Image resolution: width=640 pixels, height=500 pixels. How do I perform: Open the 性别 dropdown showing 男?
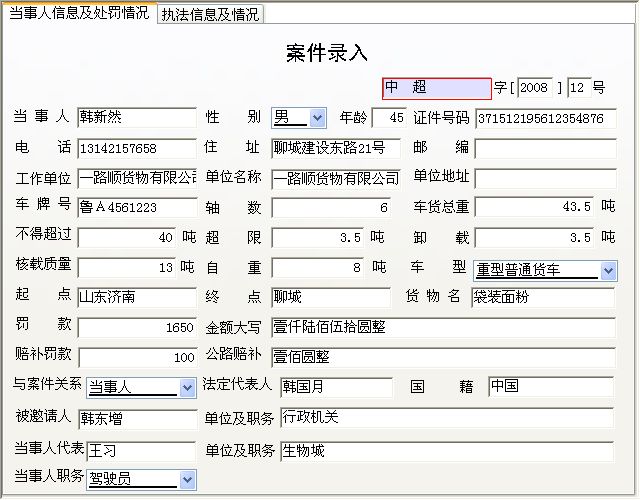[x=317, y=118]
